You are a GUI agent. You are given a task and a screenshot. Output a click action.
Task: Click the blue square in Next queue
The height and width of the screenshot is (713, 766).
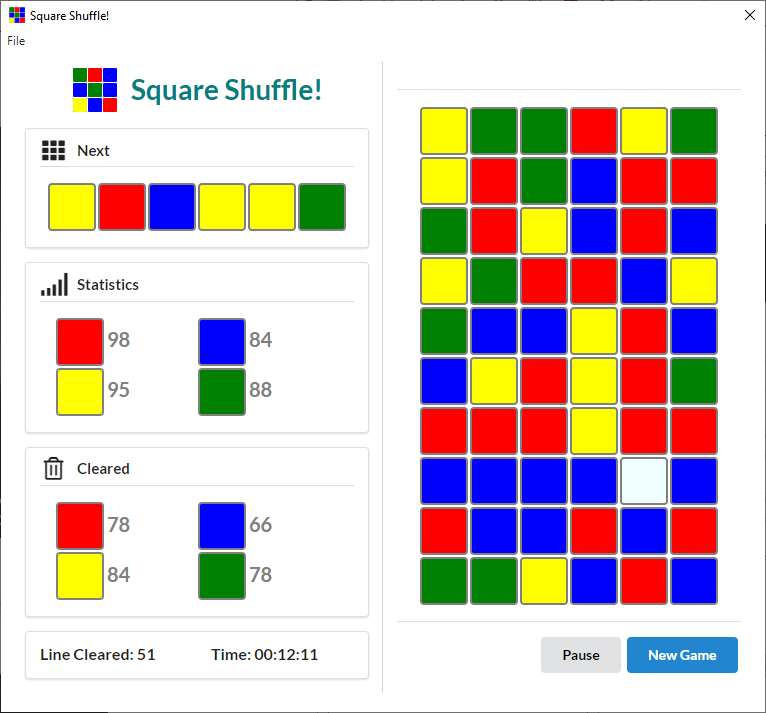coord(172,207)
